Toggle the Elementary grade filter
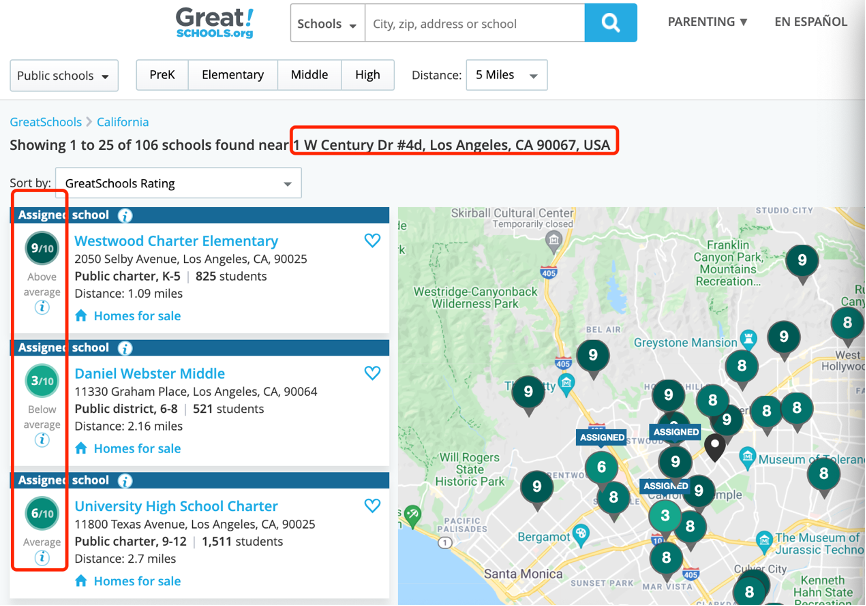 tap(233, 75)
